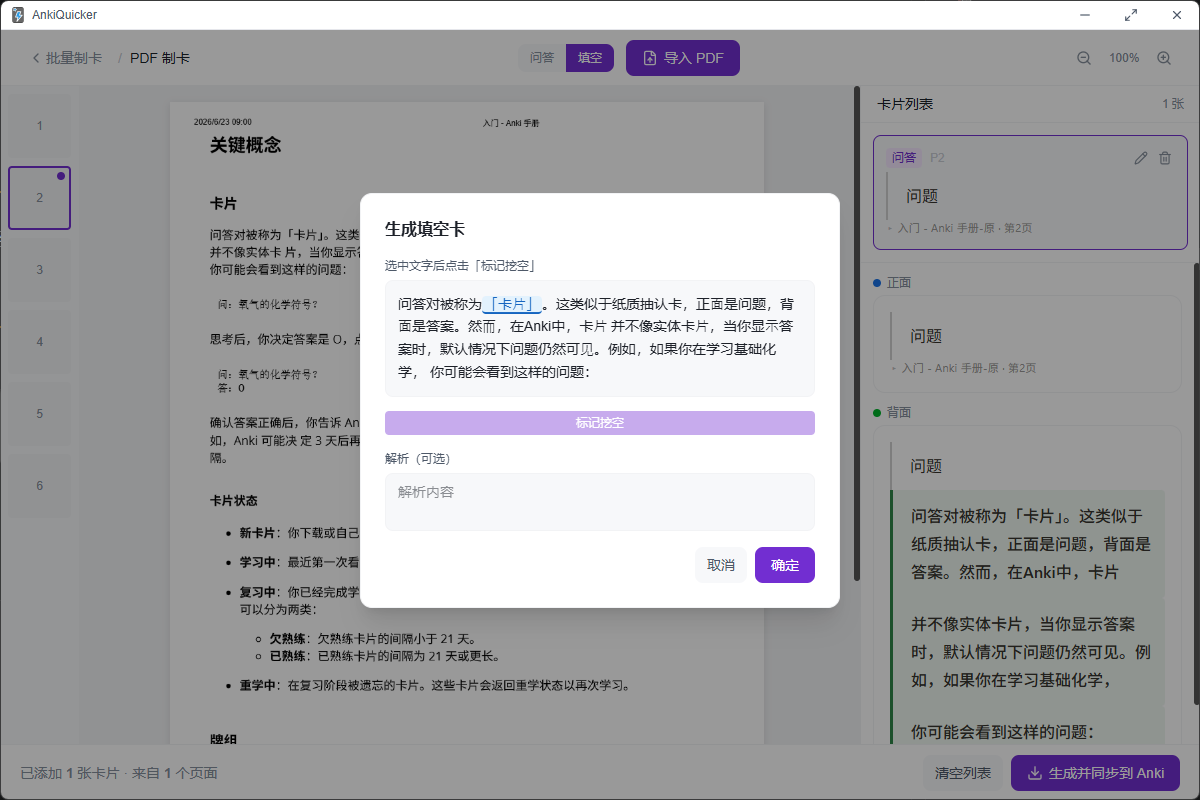Click the edit pencil icon on the card
The height and width of the screenshot is (800, 1200).
(1141, 158)
